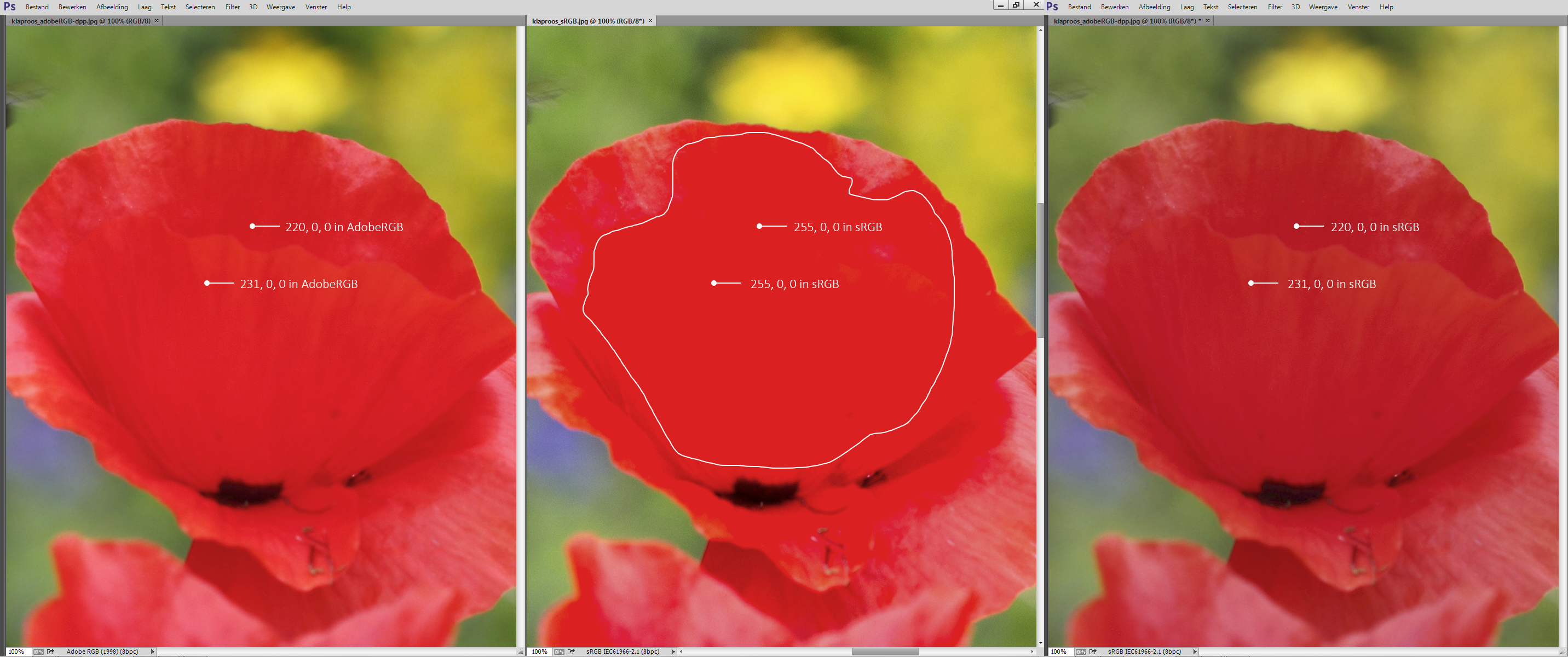The width and height of the screenshot is (1568, 657).
Task: Click the Photoshop logo in the right window
Action: tap(1052, 7)
